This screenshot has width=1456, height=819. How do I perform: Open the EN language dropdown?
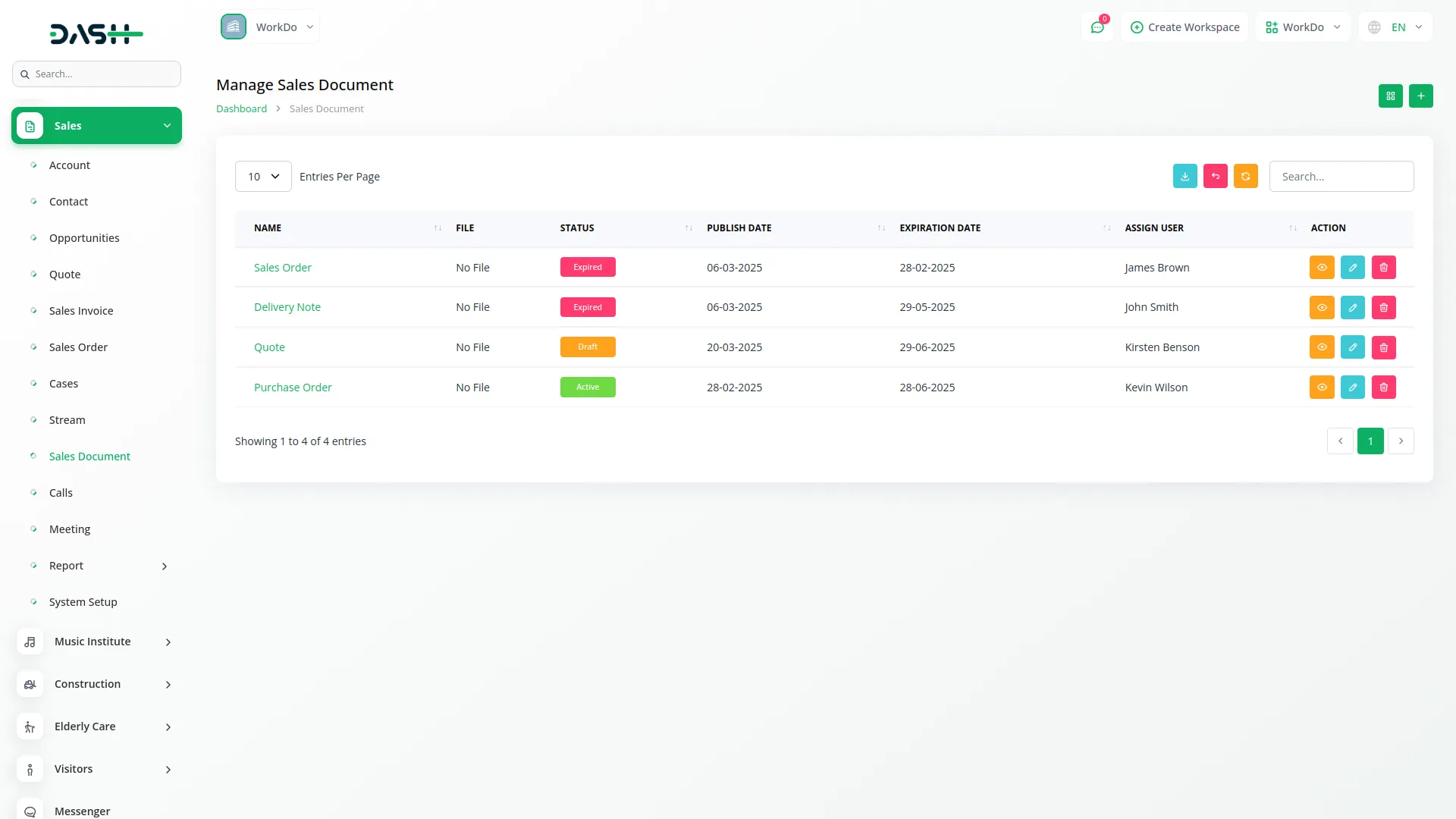[1395, 27]
